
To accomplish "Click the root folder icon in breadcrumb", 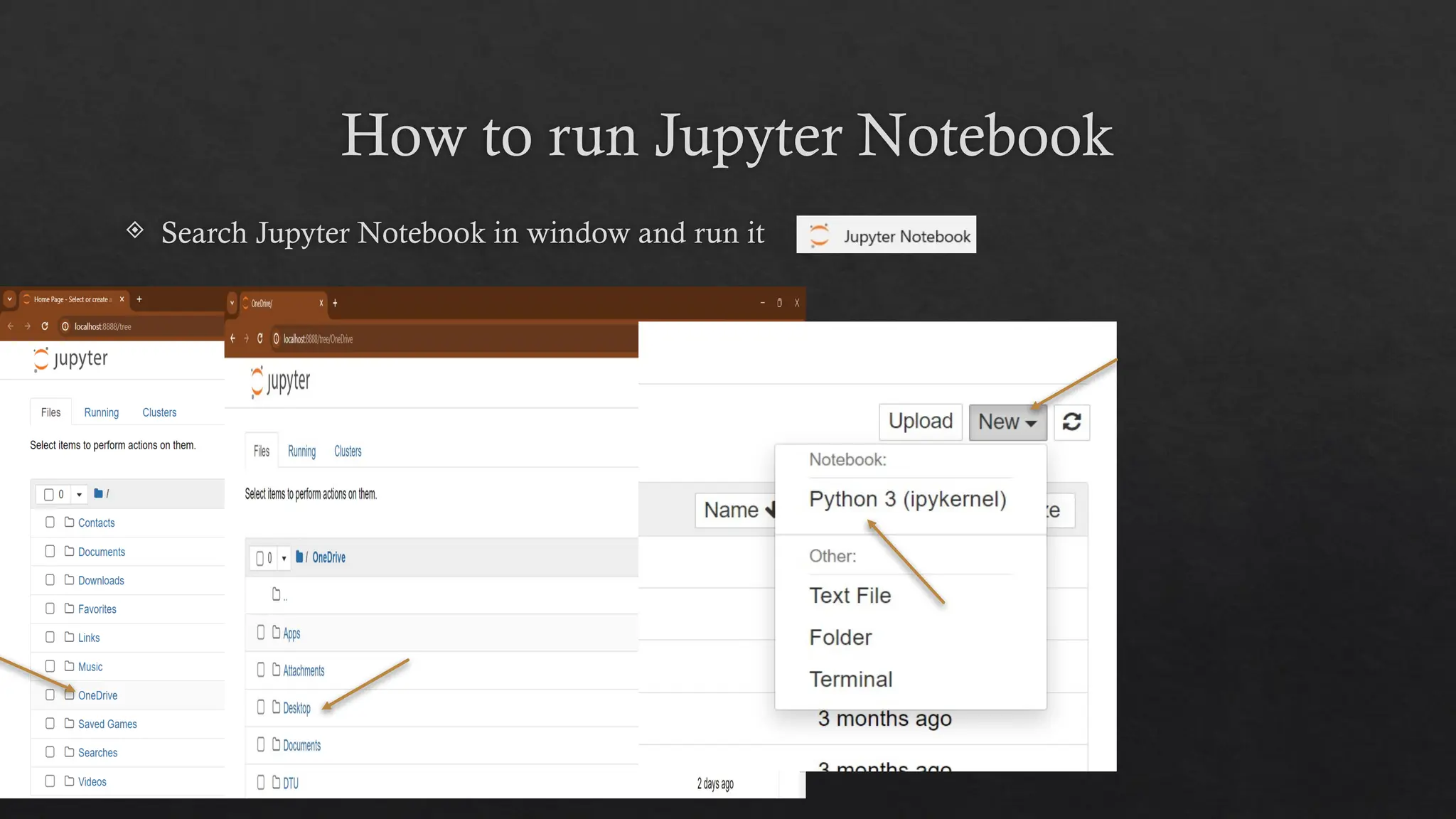I will (98, 493).
